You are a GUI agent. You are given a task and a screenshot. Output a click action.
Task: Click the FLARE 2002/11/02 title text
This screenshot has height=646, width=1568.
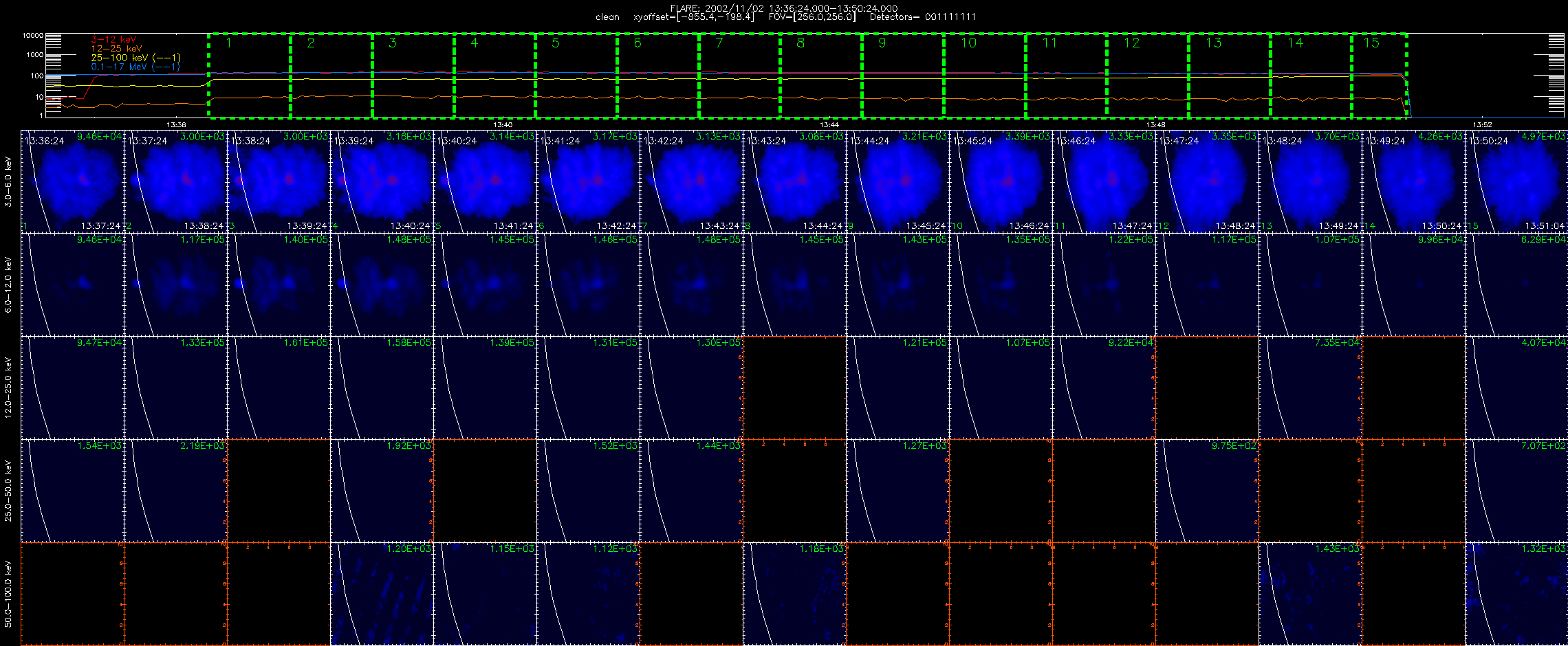pos(784,8)
